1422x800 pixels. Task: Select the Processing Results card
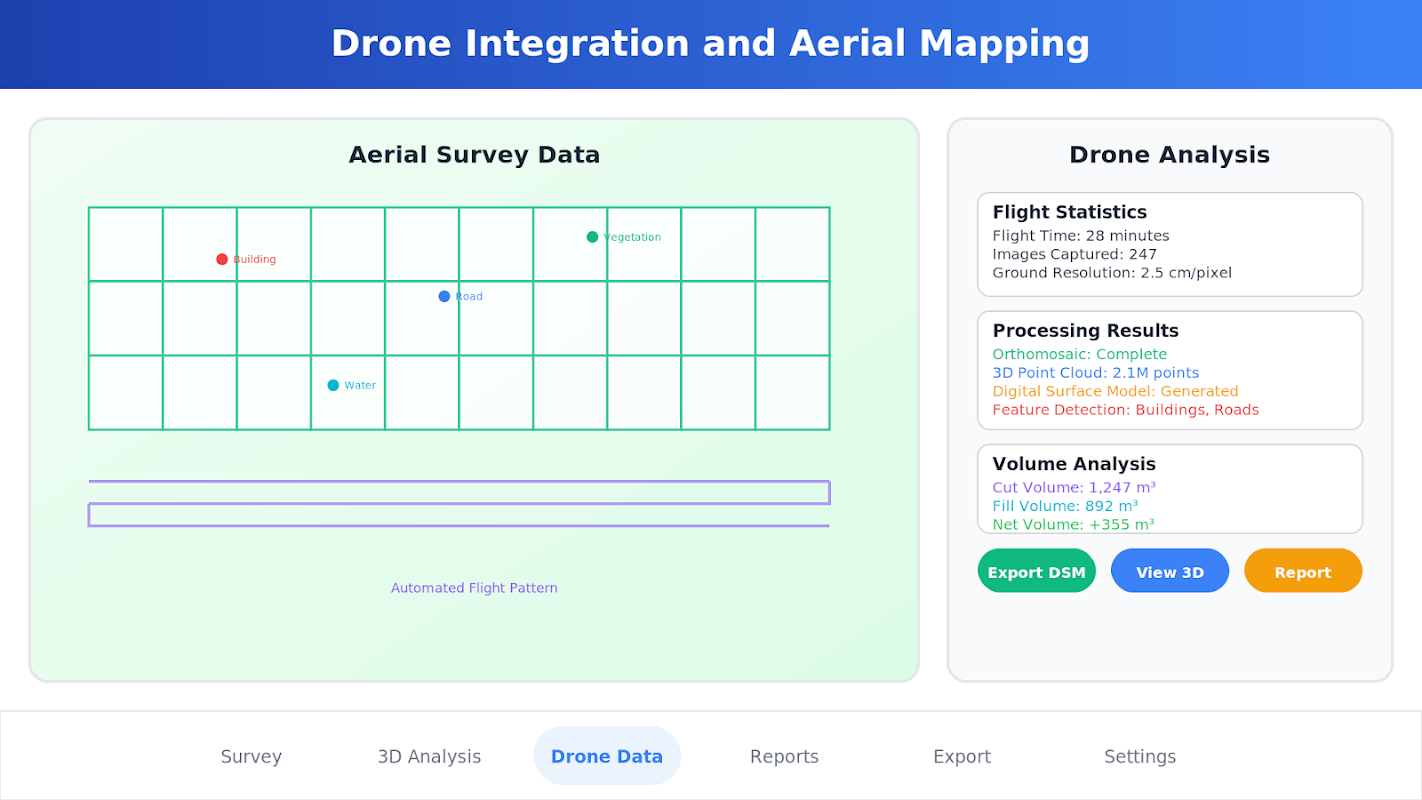[x=1170, y=370]
